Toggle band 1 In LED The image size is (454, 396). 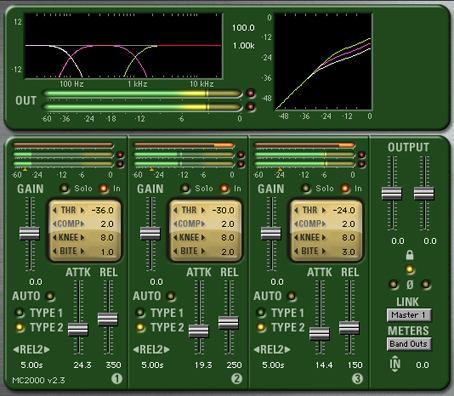tap(104, 189)
